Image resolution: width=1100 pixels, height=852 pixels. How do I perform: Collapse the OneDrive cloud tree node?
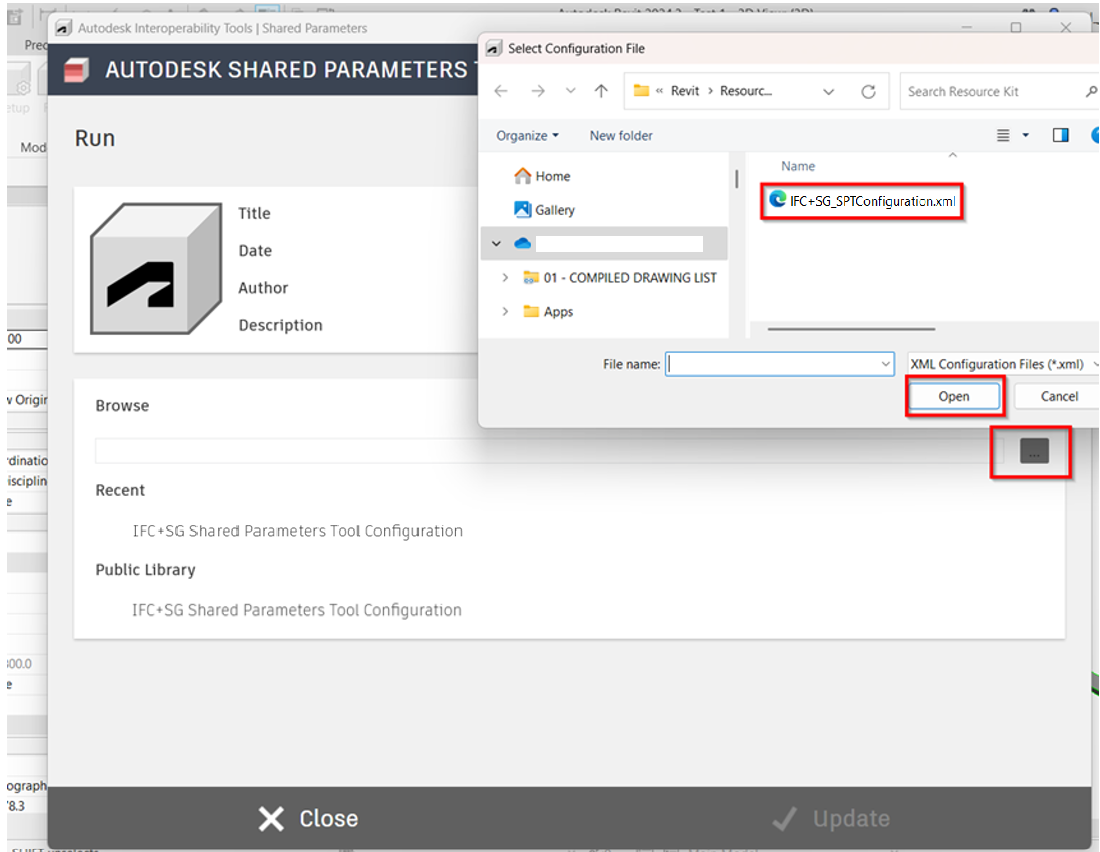(497, 244)
